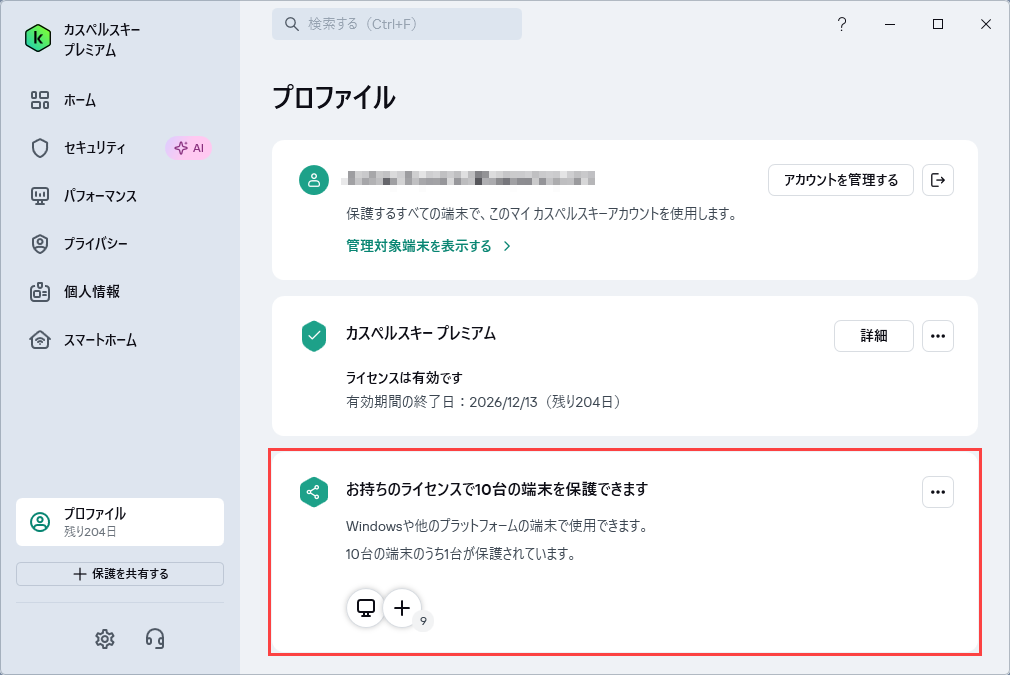Open the three-dot menu beside 詳細
Viewport: 1010px width, 675px height.
(938, 336)
